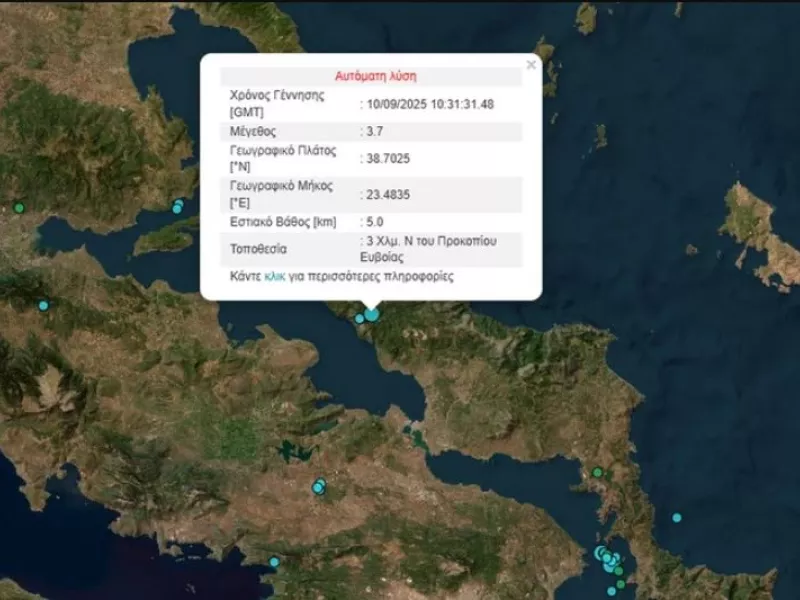The image size is (800, 600).
Task: Select the location text "3 Χλμ. Ν του Προκοπίου"
Action: [430, 241]
